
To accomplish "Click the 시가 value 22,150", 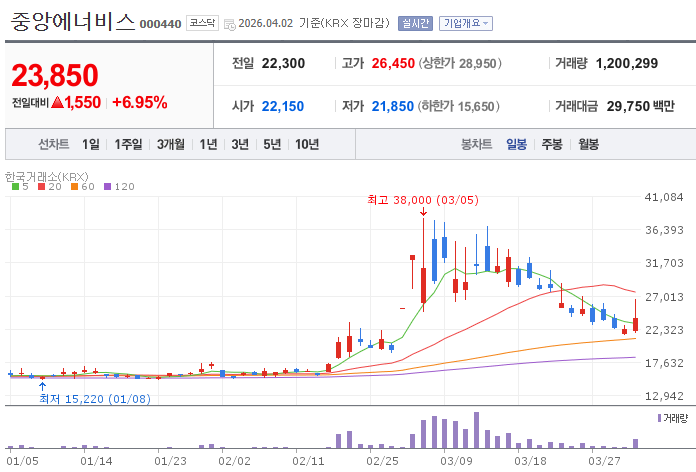I will tap(283, 107).
